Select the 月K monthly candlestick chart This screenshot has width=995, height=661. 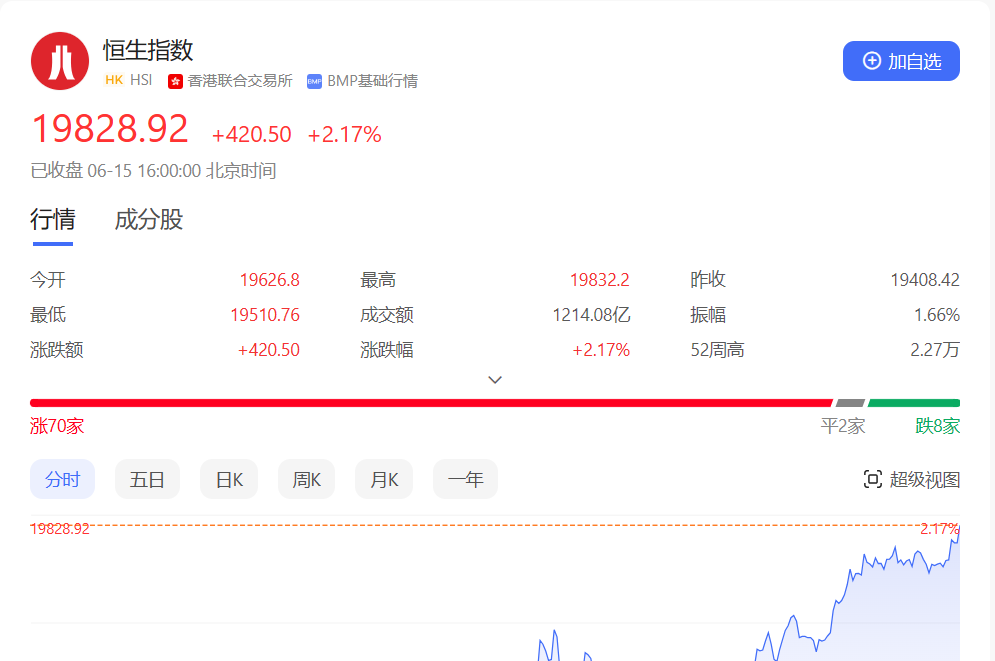pos(384,480)
